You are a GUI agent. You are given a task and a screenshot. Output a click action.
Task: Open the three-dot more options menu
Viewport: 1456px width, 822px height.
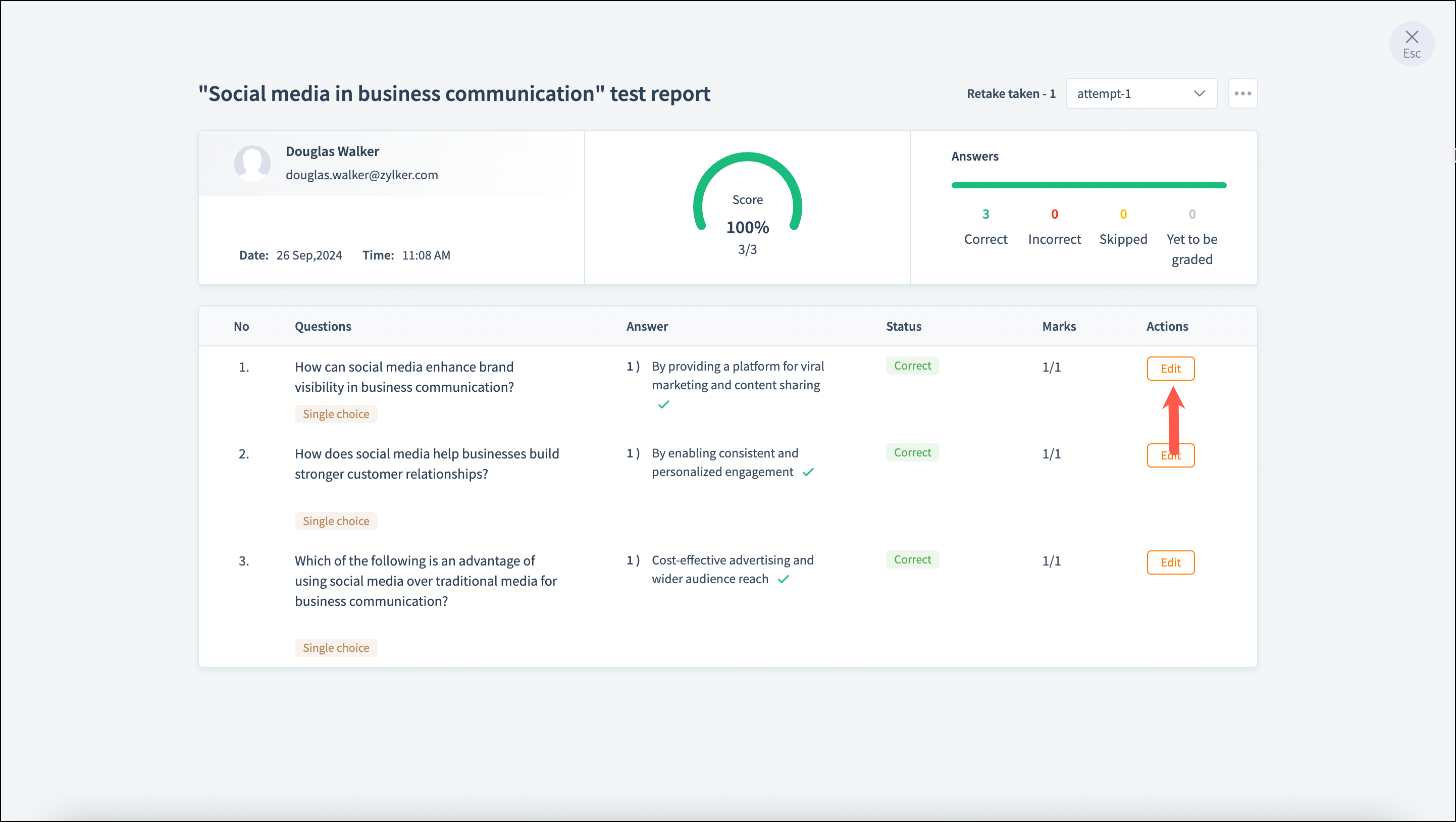1242,93
